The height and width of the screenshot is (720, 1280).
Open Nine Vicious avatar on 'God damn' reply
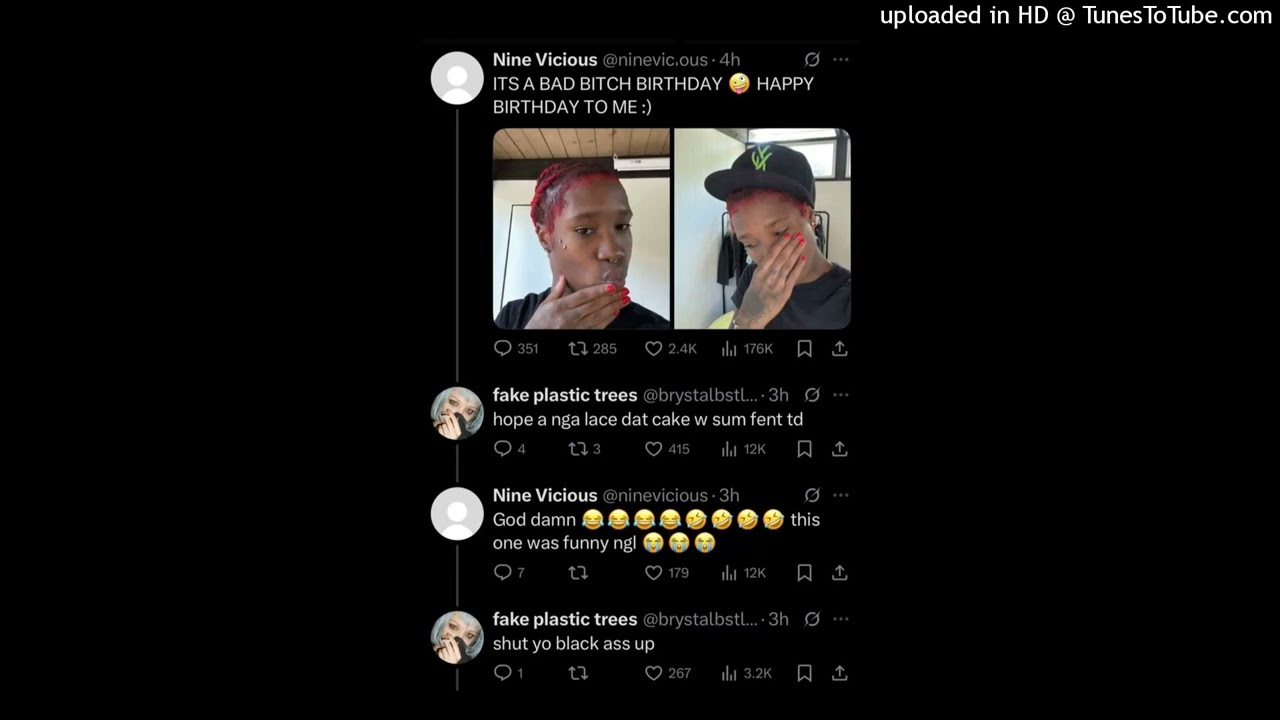[457, 513]
